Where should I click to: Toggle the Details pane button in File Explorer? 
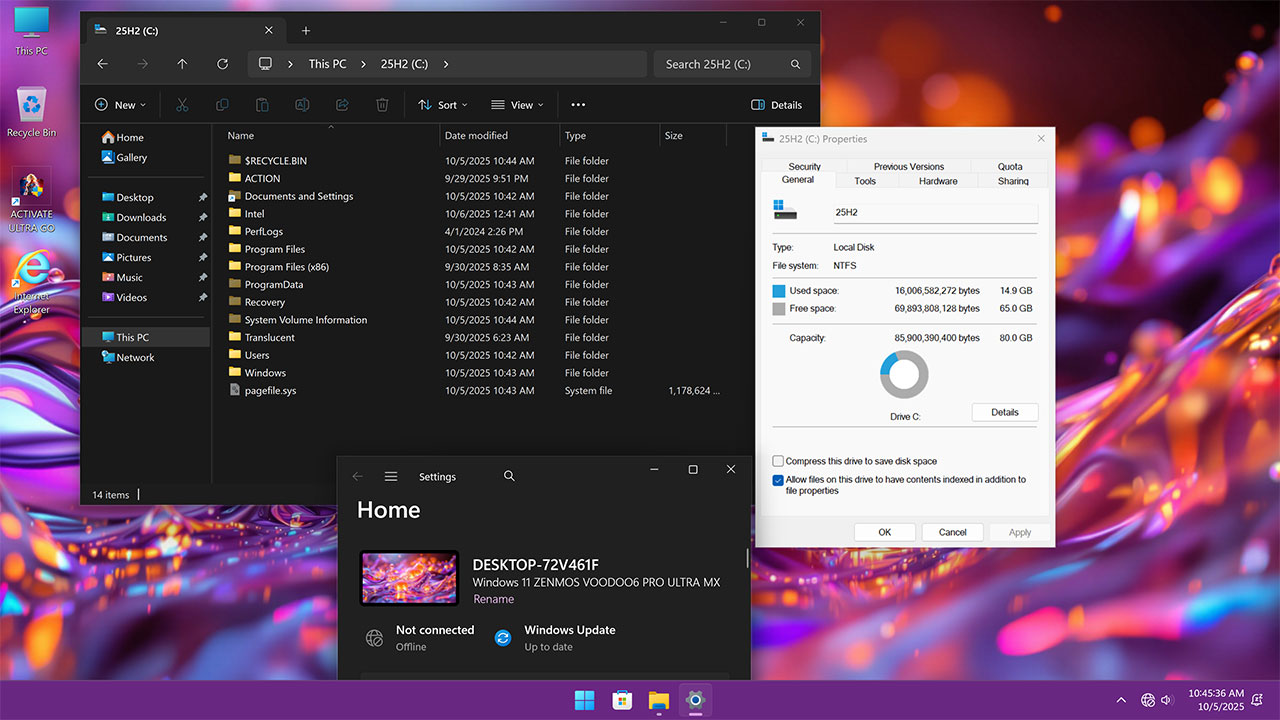pyautogui.click(x=777, y=105)
